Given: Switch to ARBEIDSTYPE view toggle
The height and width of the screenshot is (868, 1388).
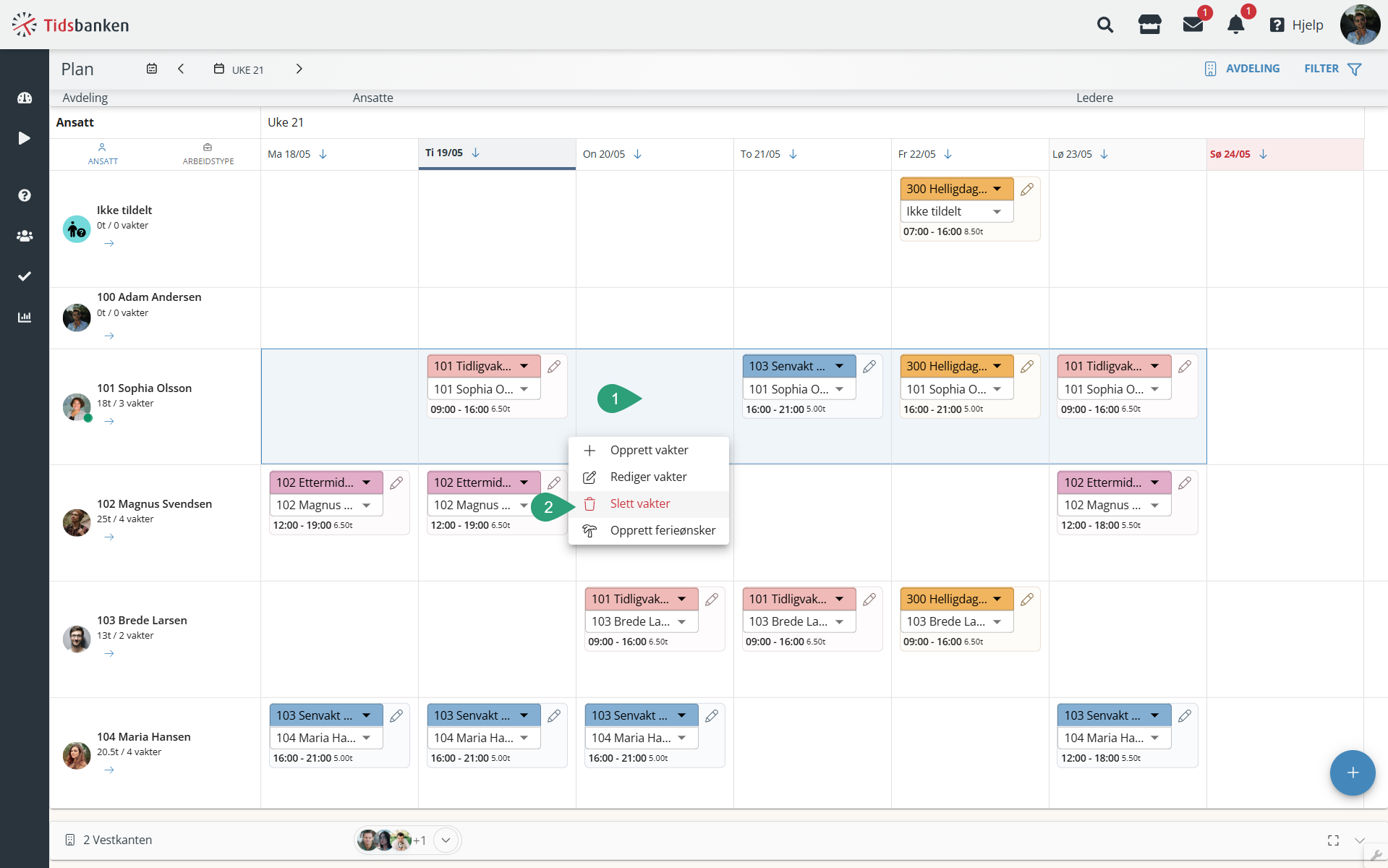Looking at the screenshot, I should coord(208,154).
